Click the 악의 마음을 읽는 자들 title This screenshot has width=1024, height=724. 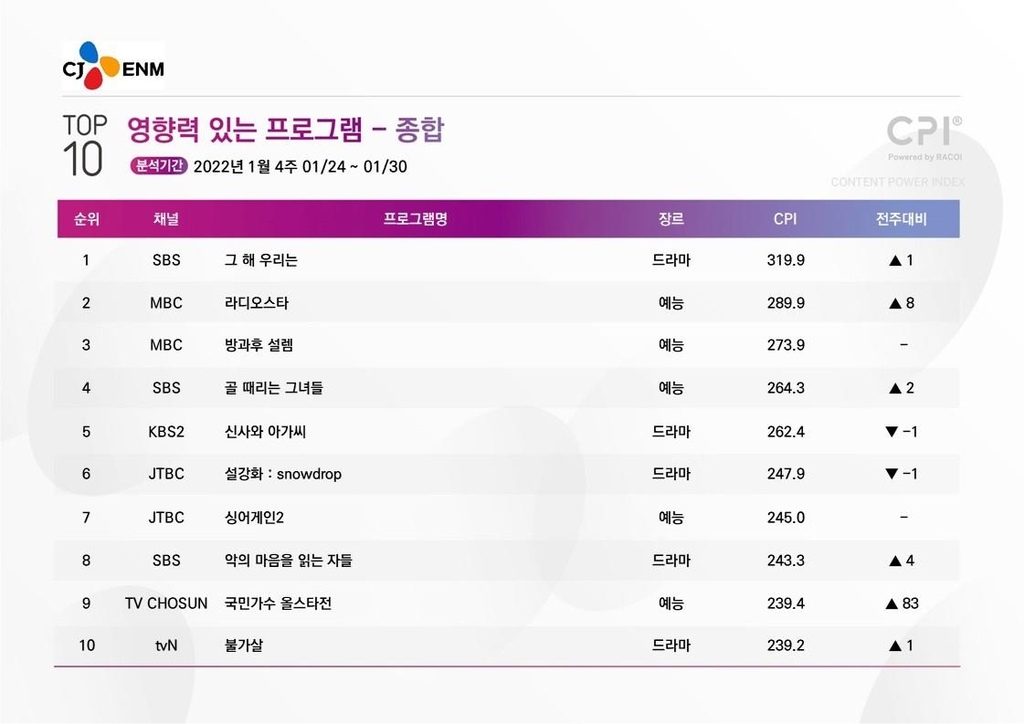(288, 561)
